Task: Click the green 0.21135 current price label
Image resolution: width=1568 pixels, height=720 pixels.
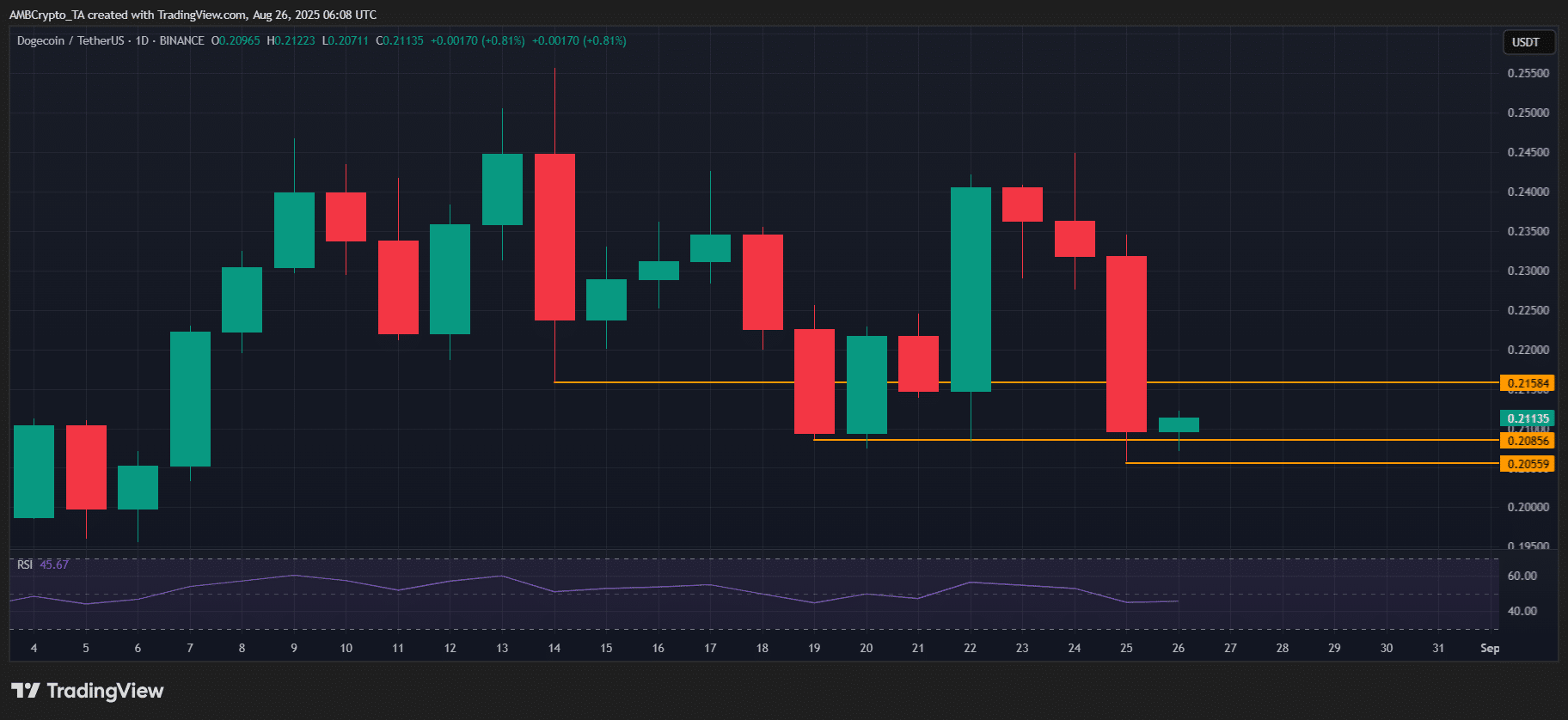Action: (1528, 418)
